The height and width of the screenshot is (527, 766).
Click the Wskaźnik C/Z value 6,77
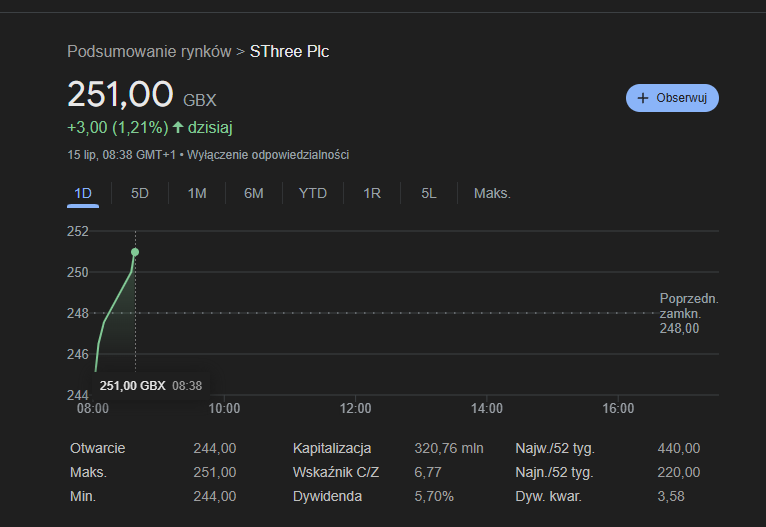pos(427,472)
